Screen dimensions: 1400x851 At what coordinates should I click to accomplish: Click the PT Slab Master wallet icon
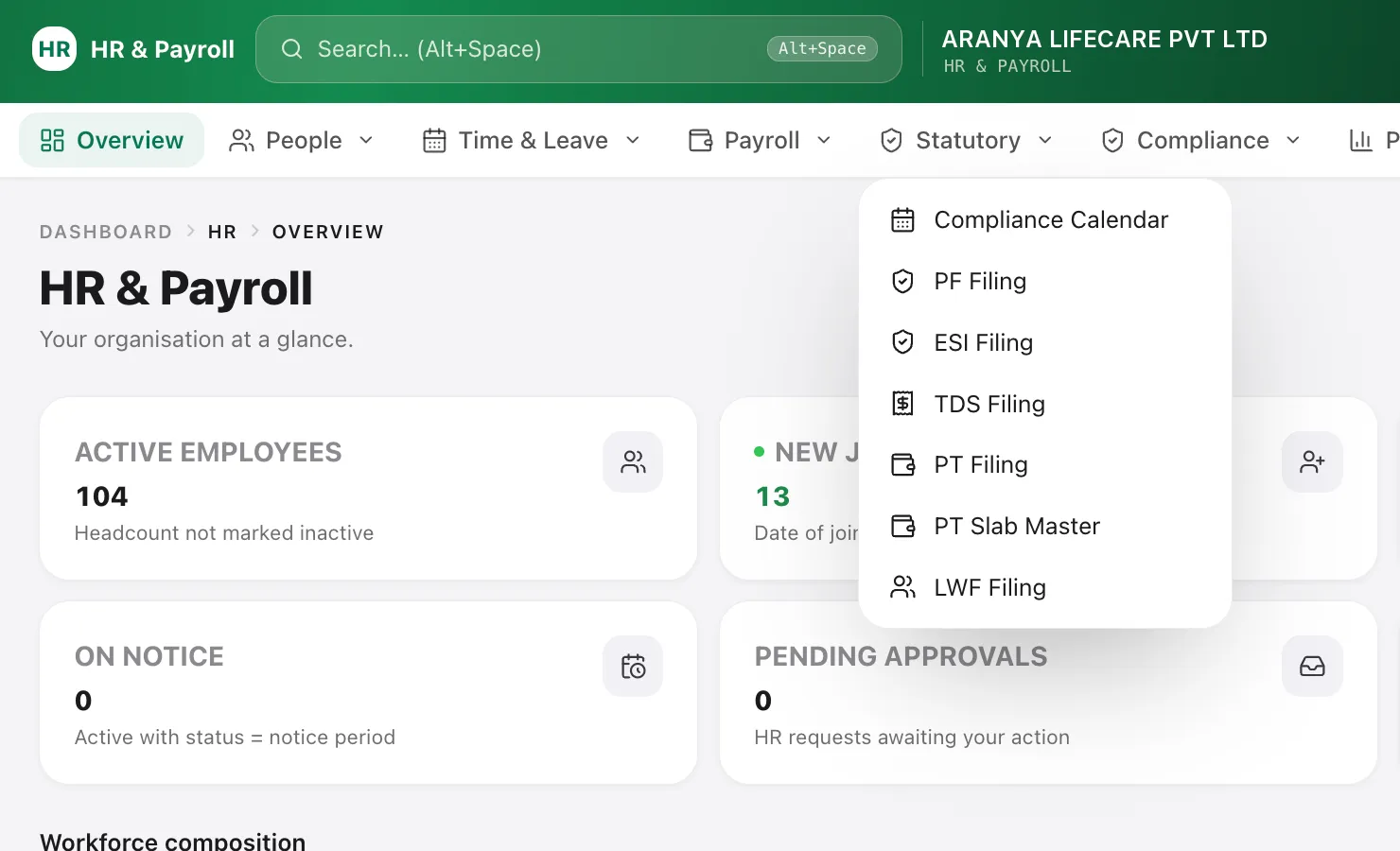point(903,526)
